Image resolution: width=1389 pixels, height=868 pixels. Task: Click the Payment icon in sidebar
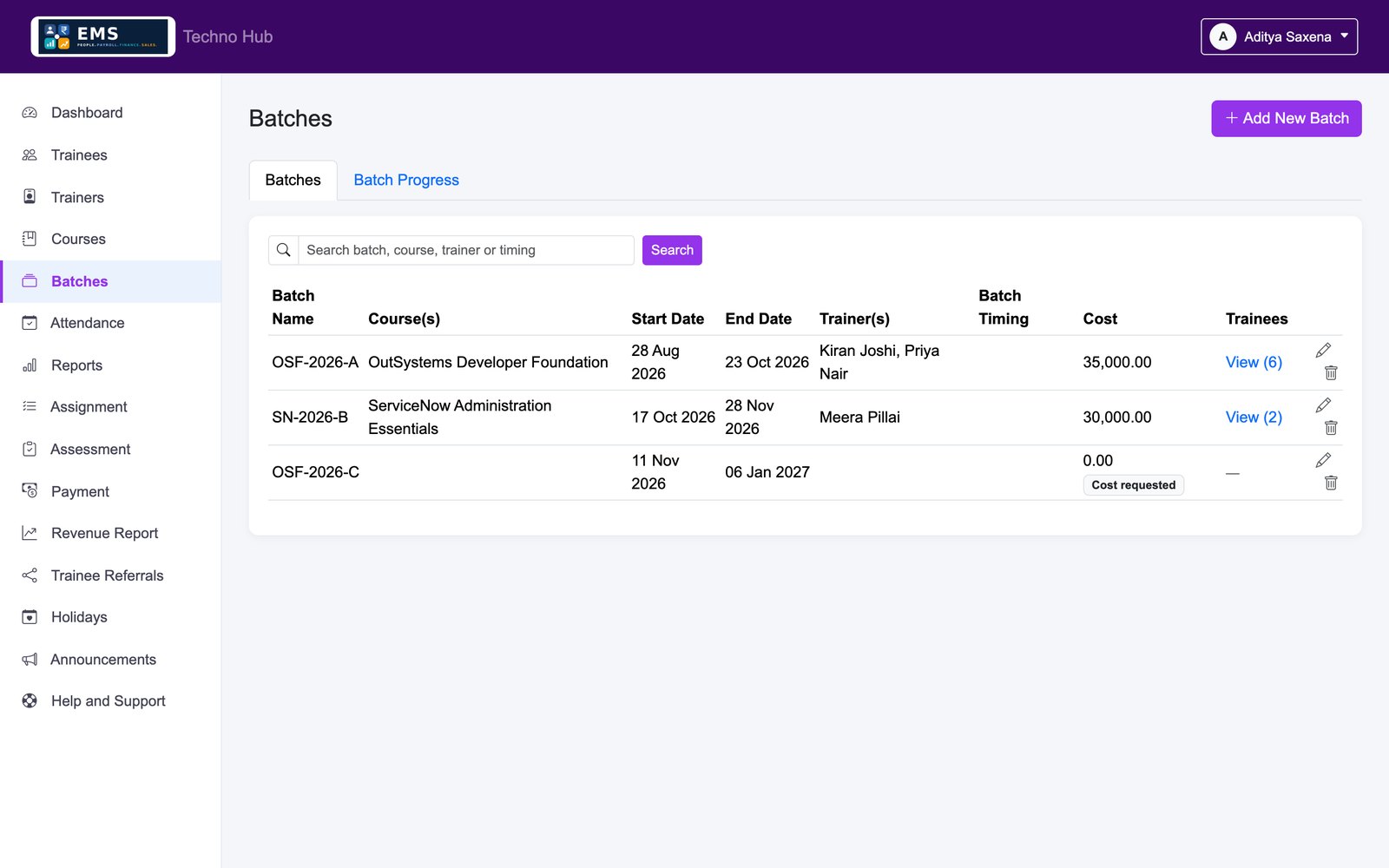[x=30, y=491]
